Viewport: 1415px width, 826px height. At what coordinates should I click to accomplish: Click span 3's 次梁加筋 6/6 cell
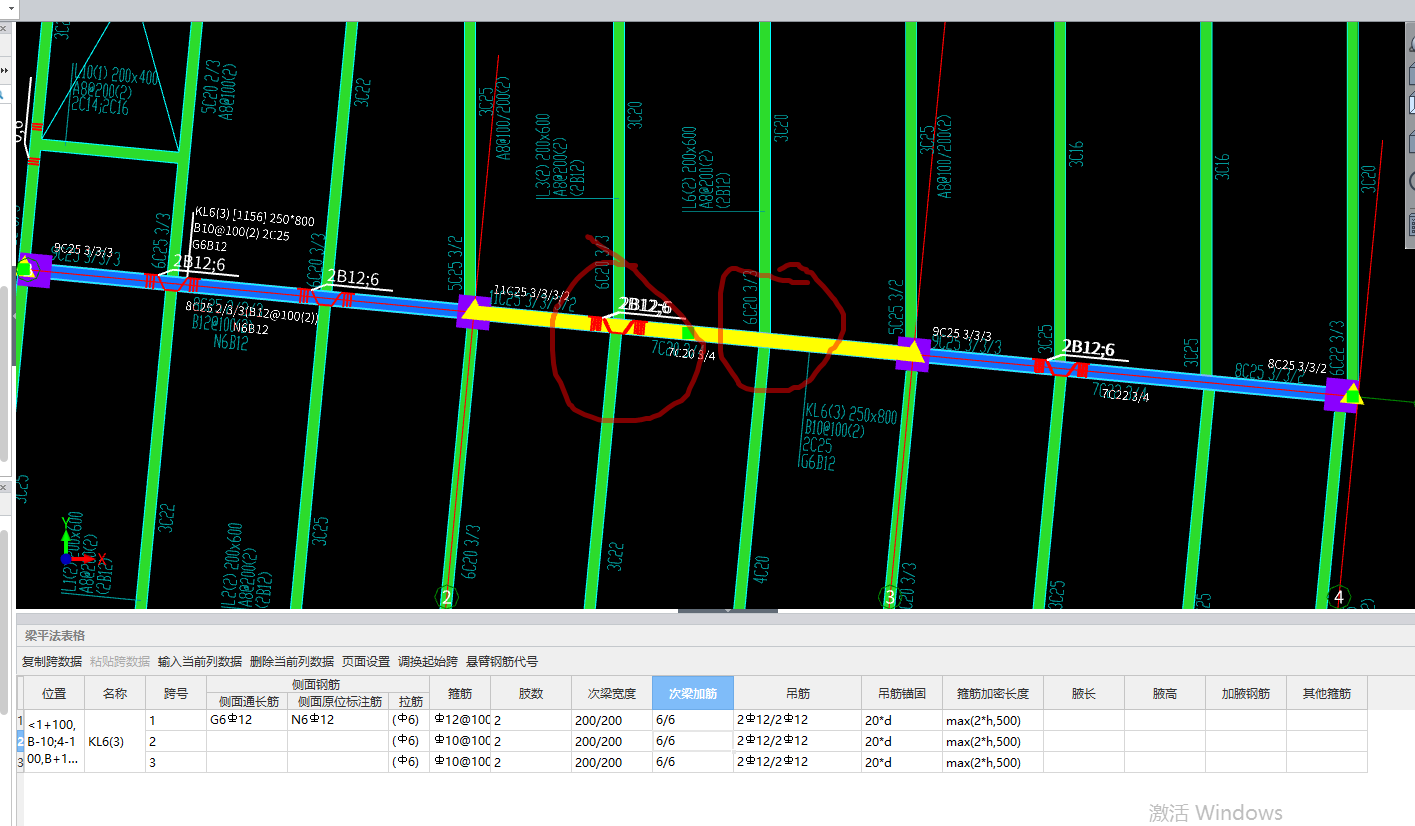point(693,762)
